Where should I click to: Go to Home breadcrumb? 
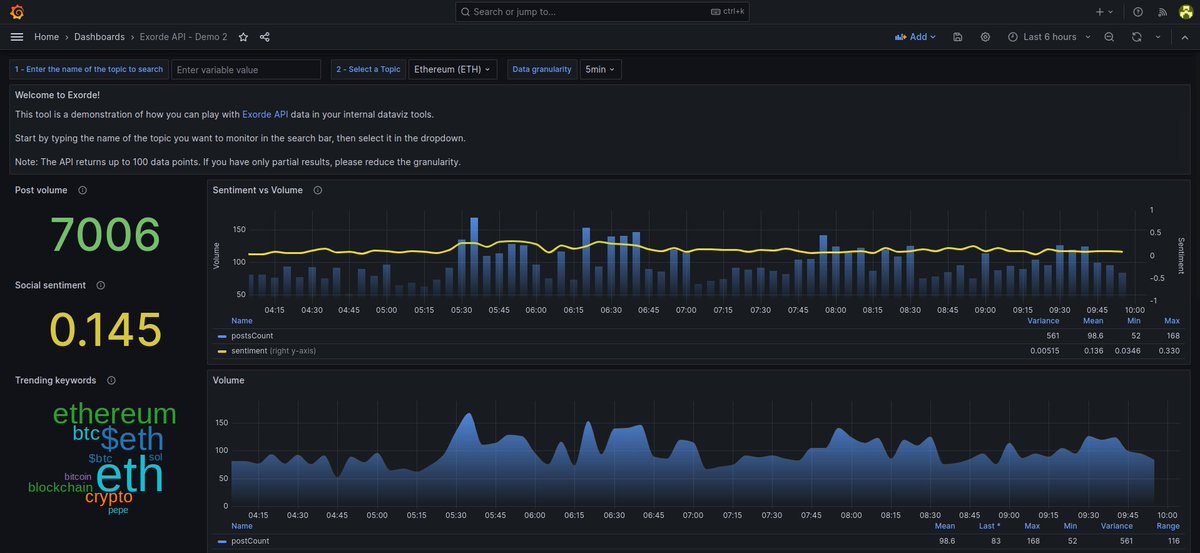point(46,37)
